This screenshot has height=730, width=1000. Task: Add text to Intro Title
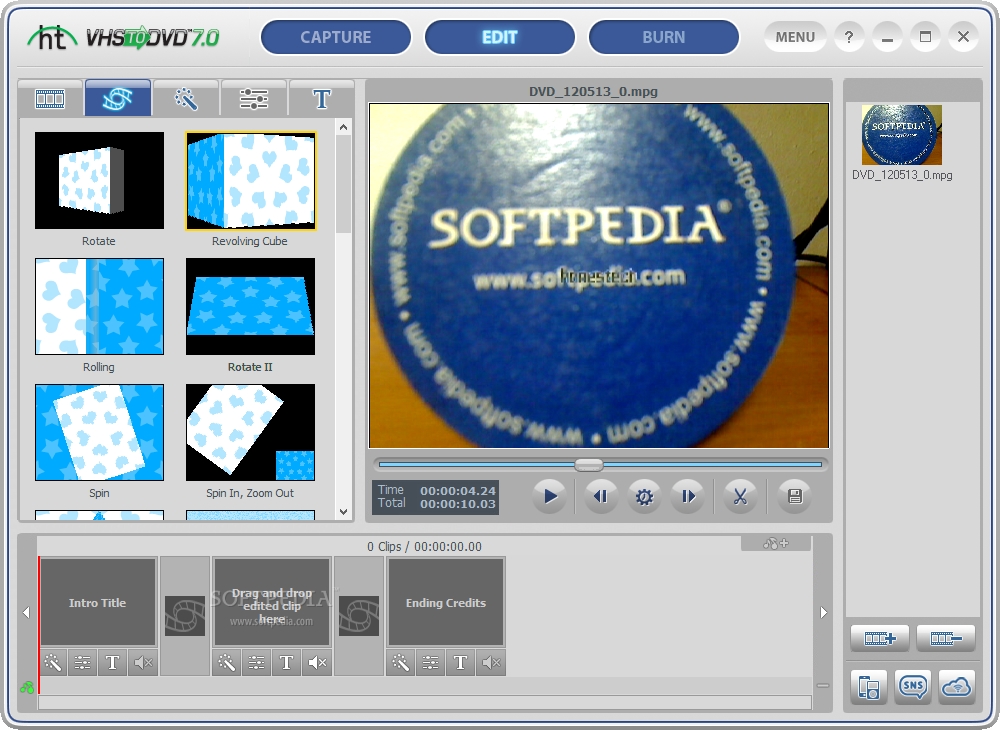(113, 663)
